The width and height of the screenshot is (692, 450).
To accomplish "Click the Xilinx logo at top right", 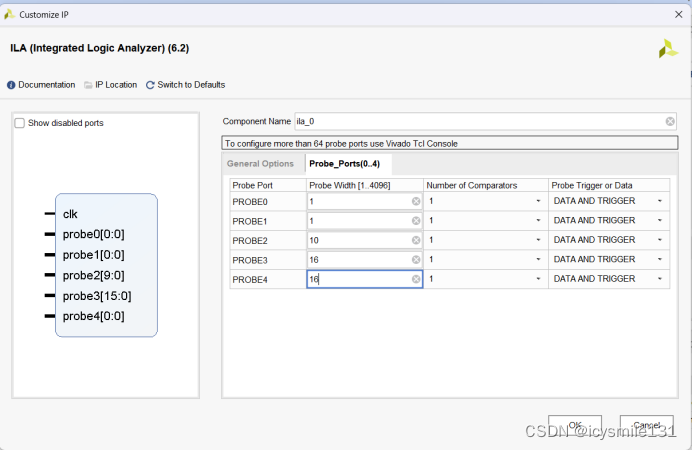I will click(668, 49).
